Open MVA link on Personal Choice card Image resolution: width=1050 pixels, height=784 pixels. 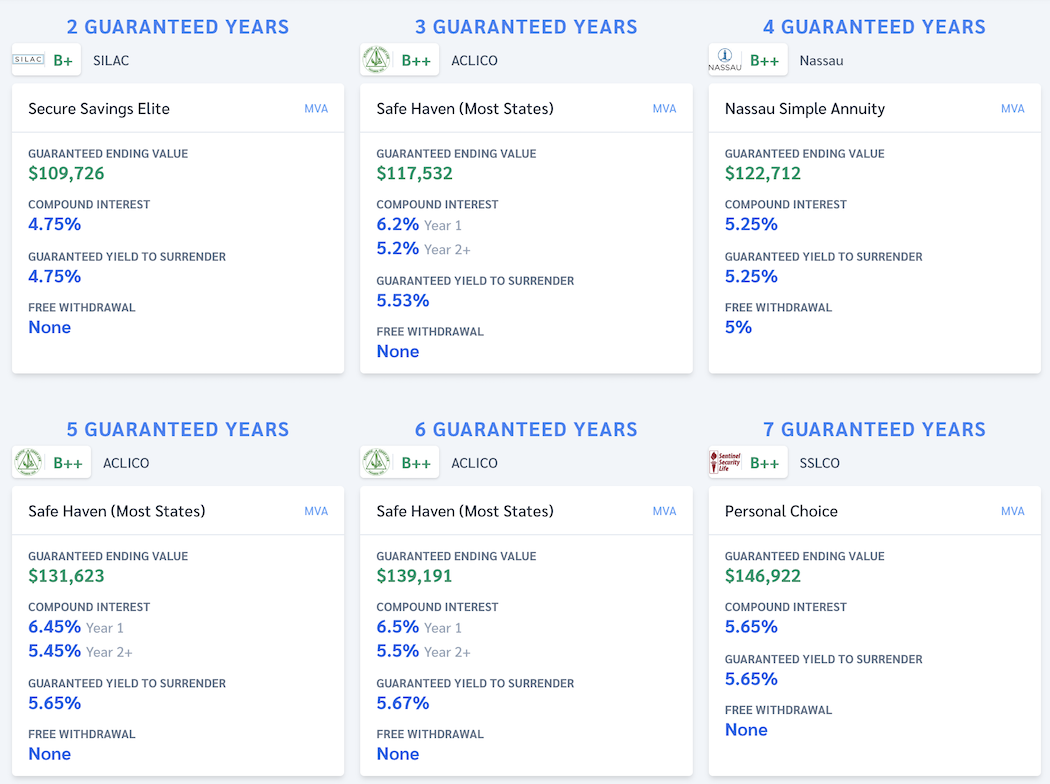click(x=1012, y=511)
